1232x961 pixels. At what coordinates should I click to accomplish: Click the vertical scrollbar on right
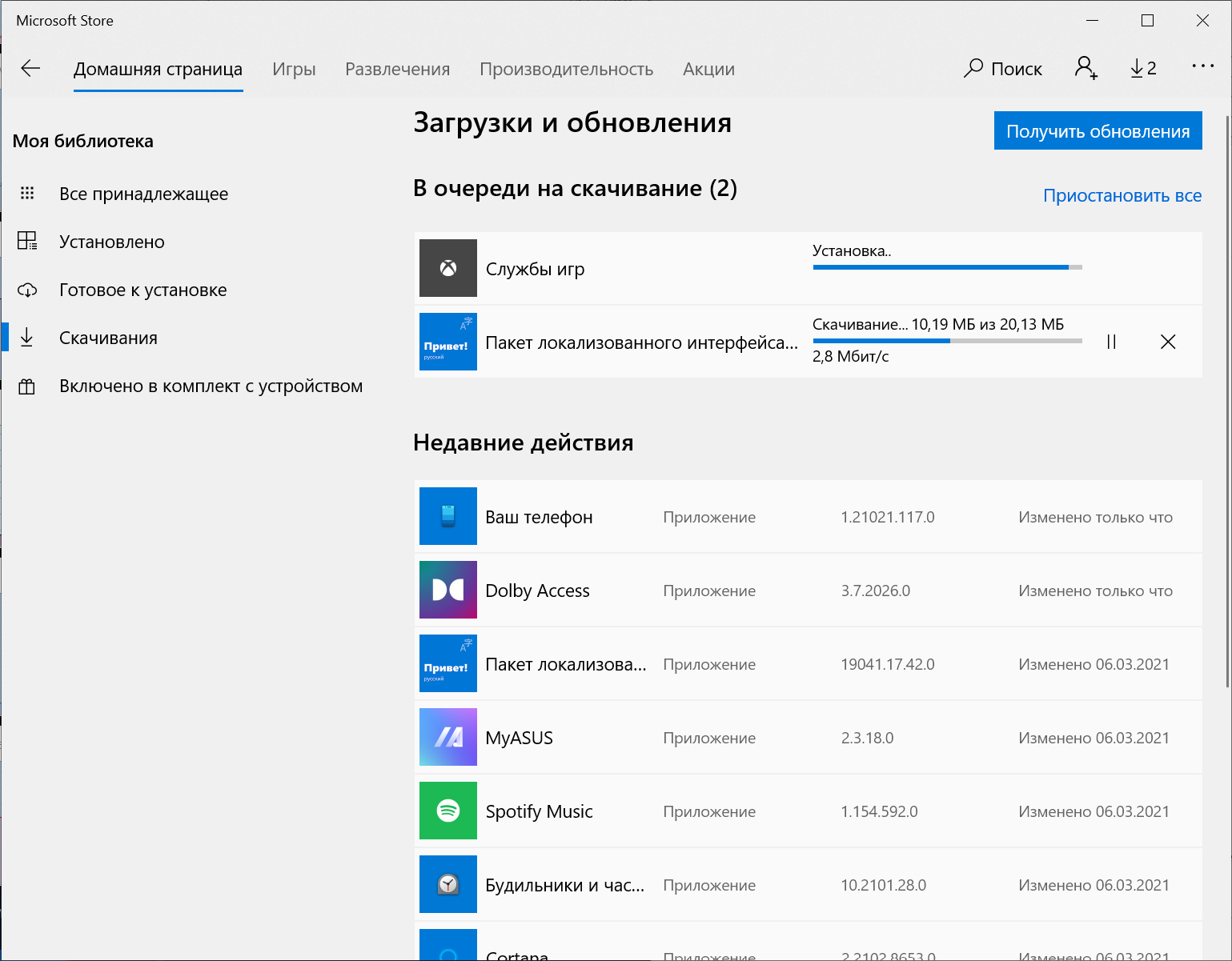[1228, 400]
